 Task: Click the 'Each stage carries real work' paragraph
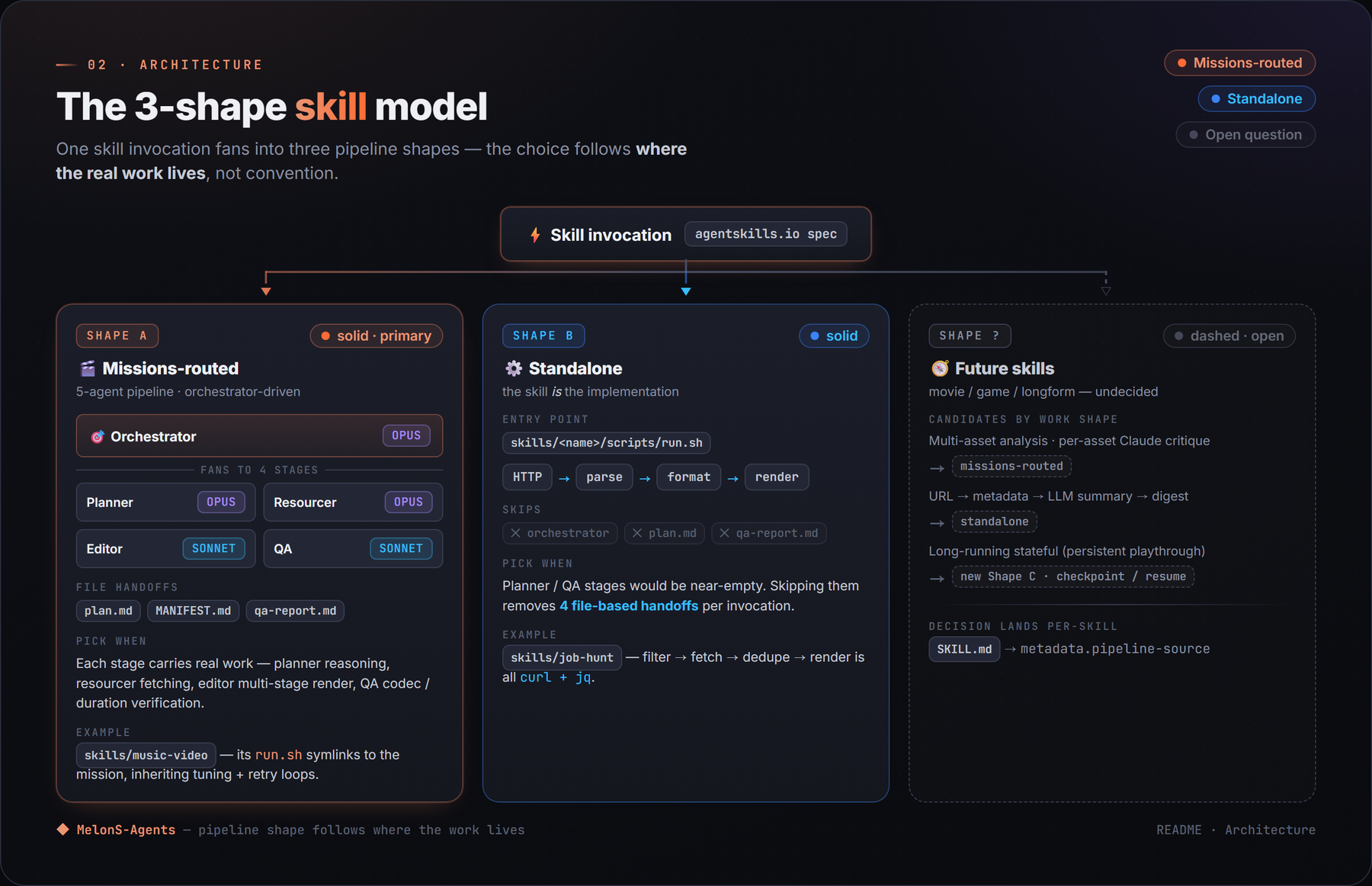coord(254,683)
